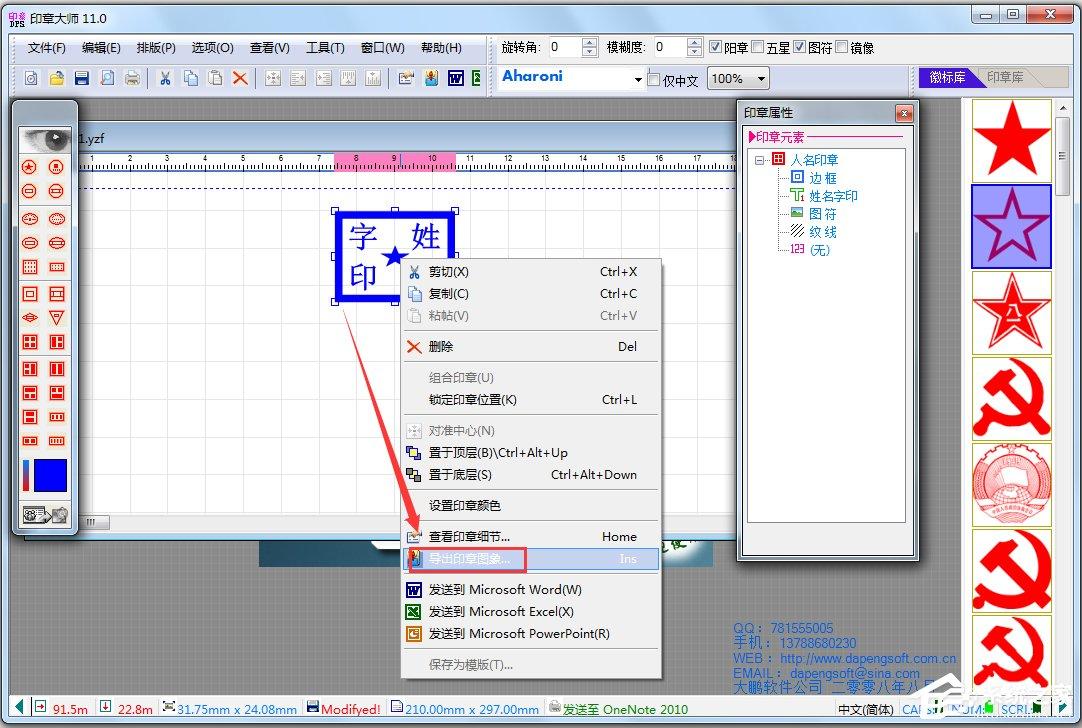Enable the 五星 checkbox
Image resolution: width=1082 pixels, height=728 pixels.
tap(758, 47)
